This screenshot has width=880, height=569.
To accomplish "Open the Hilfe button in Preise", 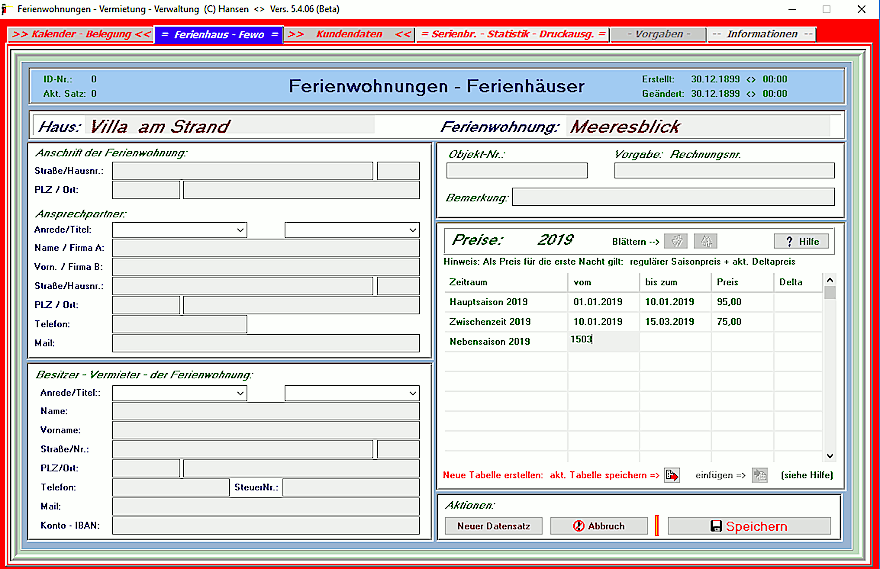I will click(801, 241).
